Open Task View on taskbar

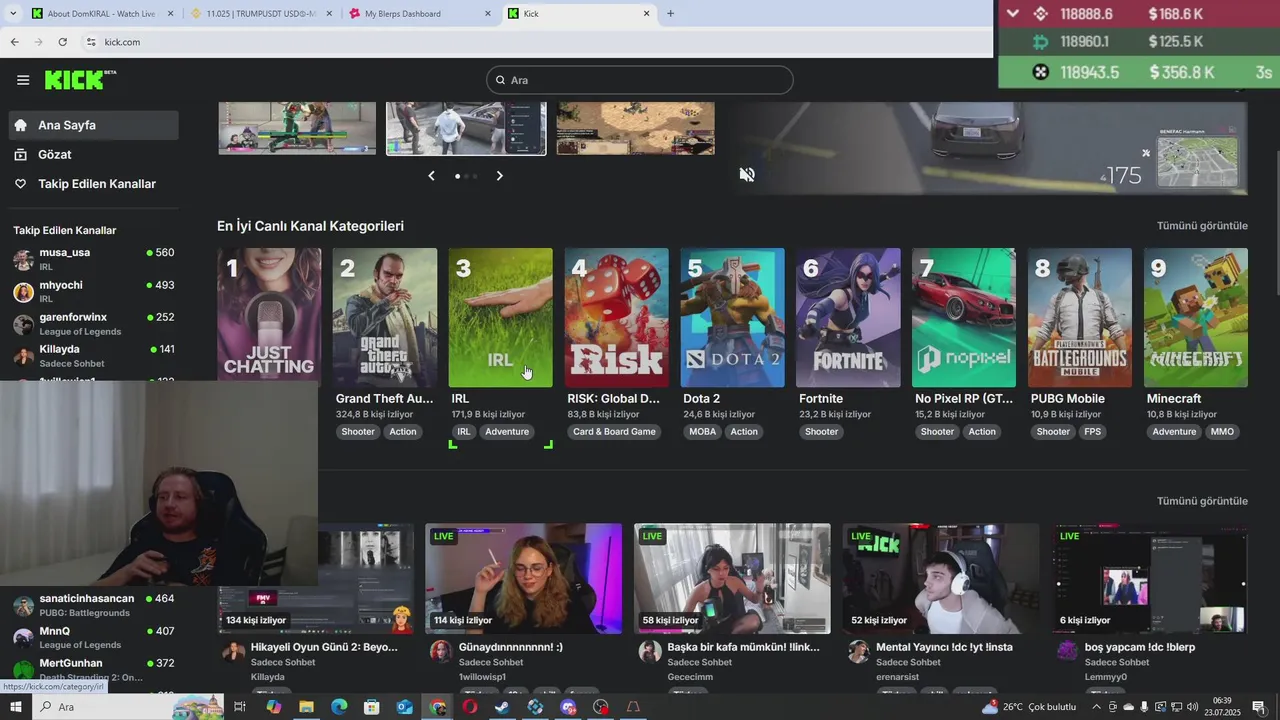(240, 707)
